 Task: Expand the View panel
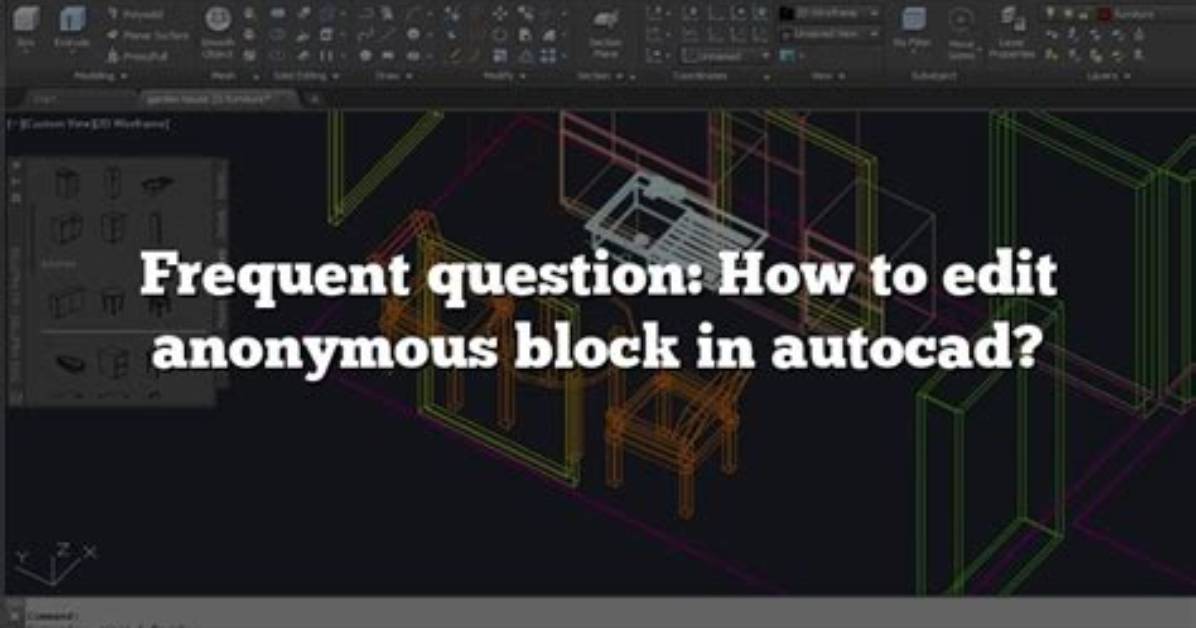(828, 77)
